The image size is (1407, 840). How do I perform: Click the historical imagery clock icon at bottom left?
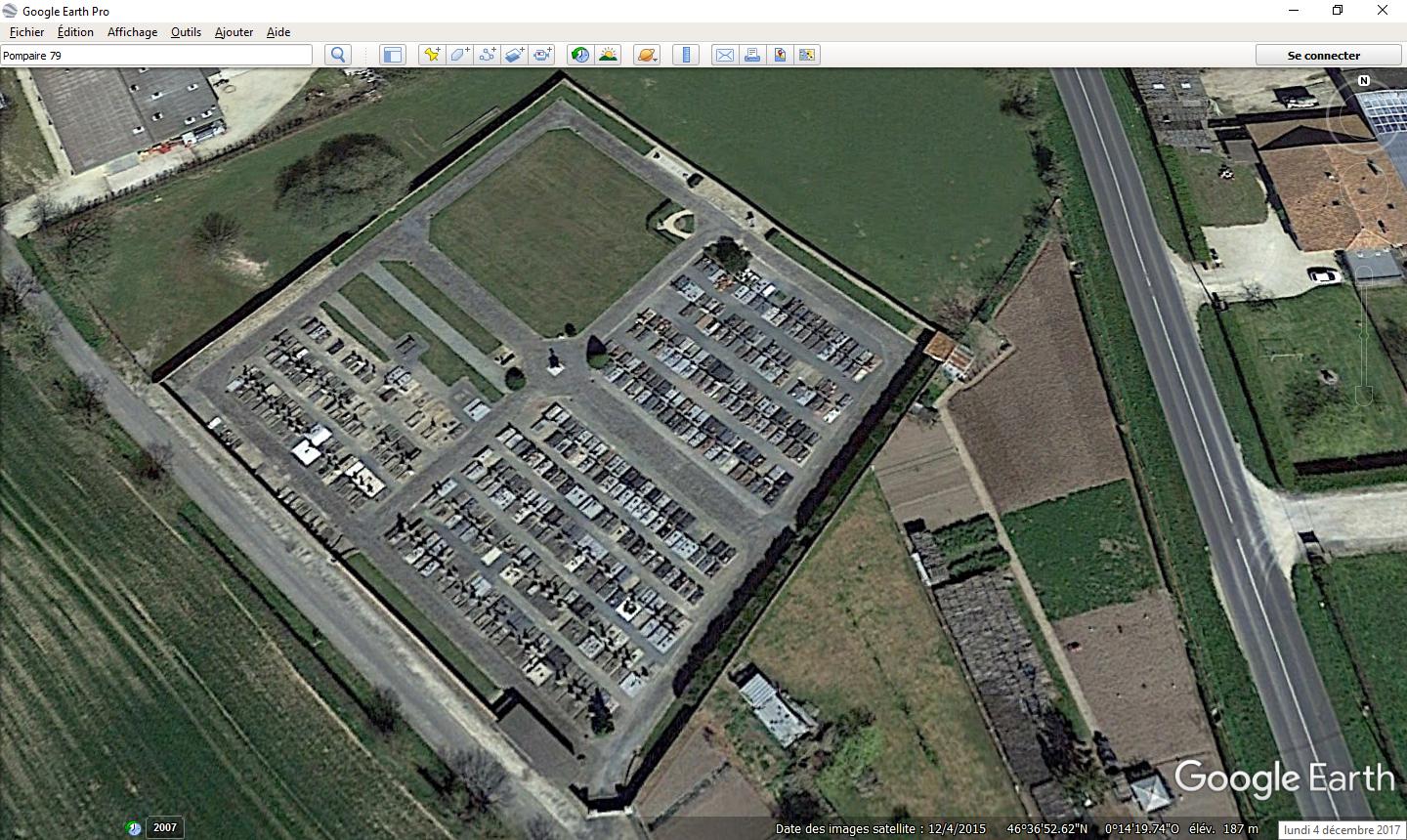tap(134, 828)
